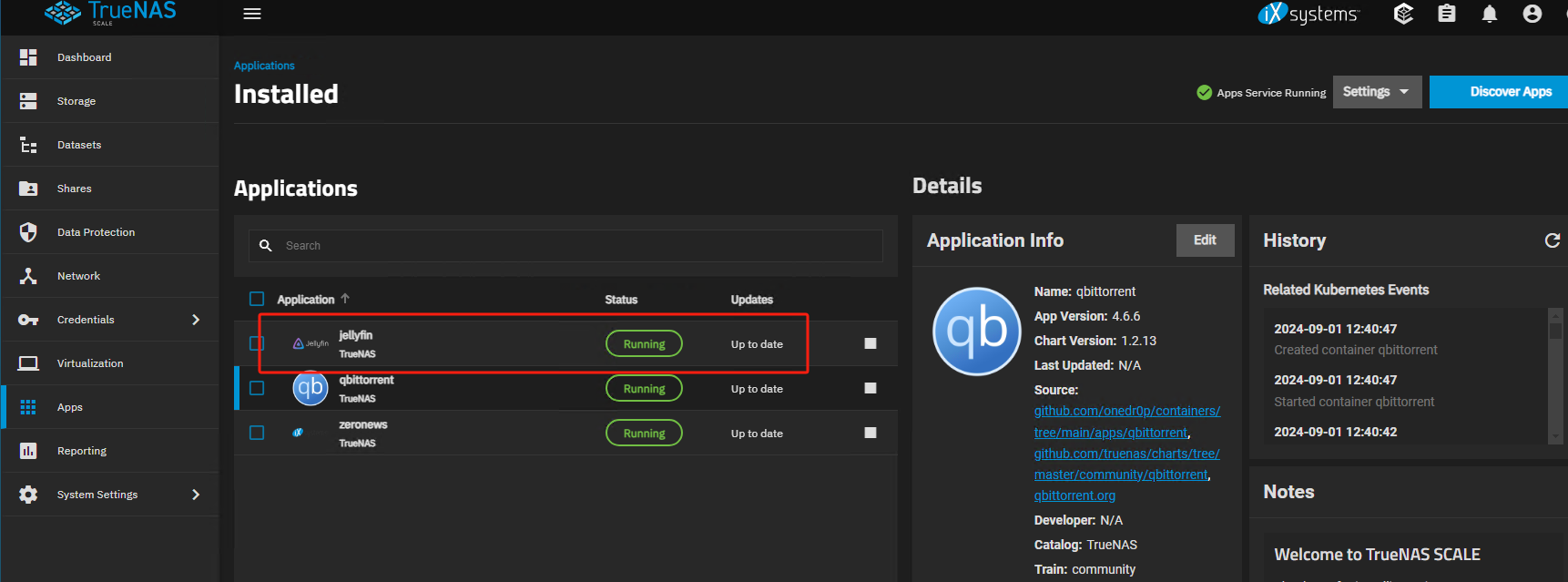The height and width of the screenshot is (582, 1568).
Task: Open the Virtualization menu item
Action: pos(109,363)
